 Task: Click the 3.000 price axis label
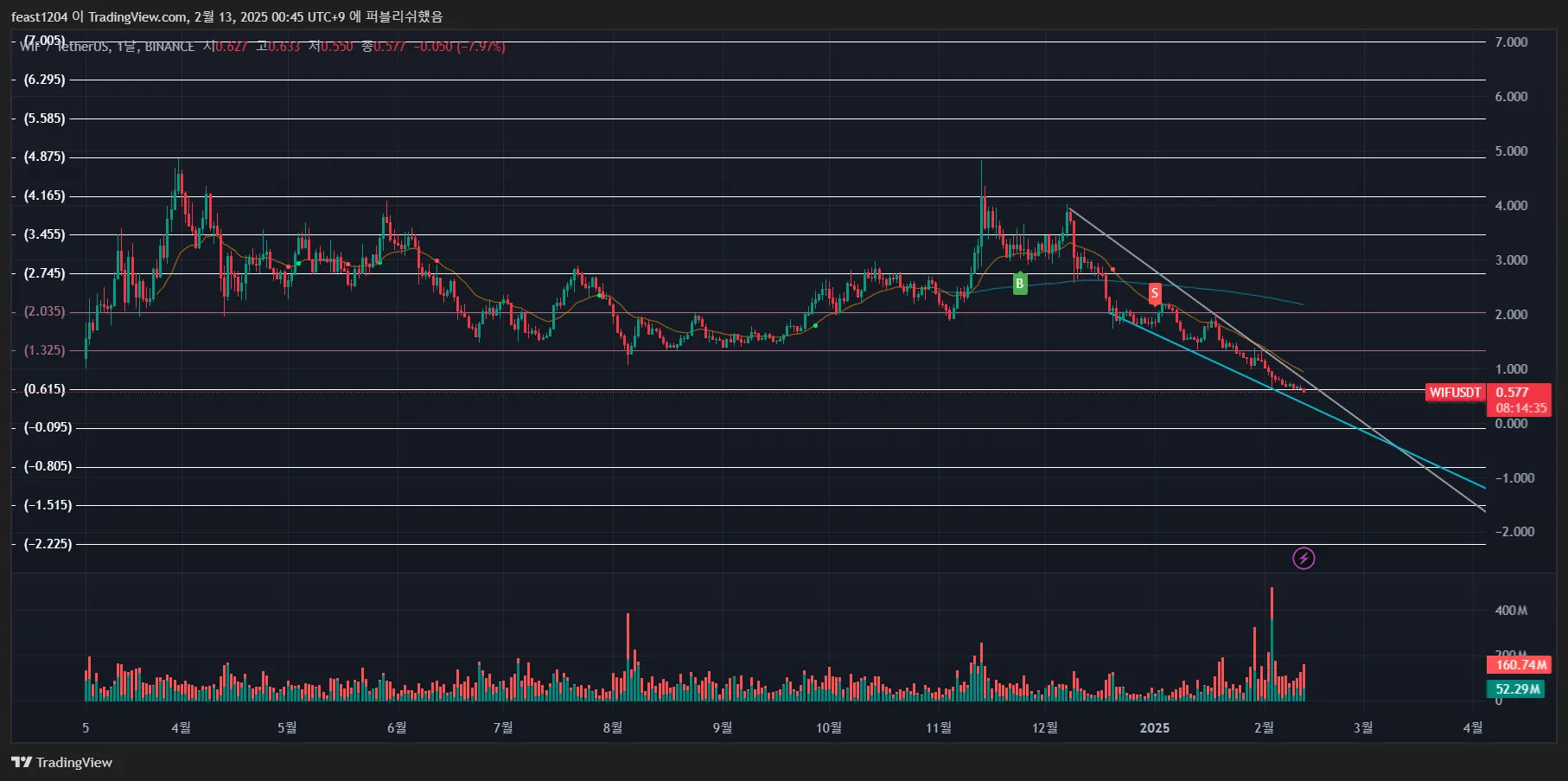point(1511,260)
